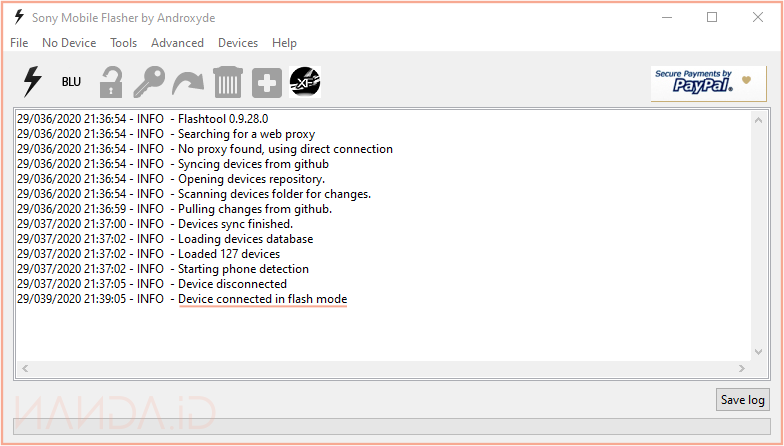This screenshot has width=784, height=446.
Task: Click the BLU bootloader unlock icon
Action: pos(71,82)
